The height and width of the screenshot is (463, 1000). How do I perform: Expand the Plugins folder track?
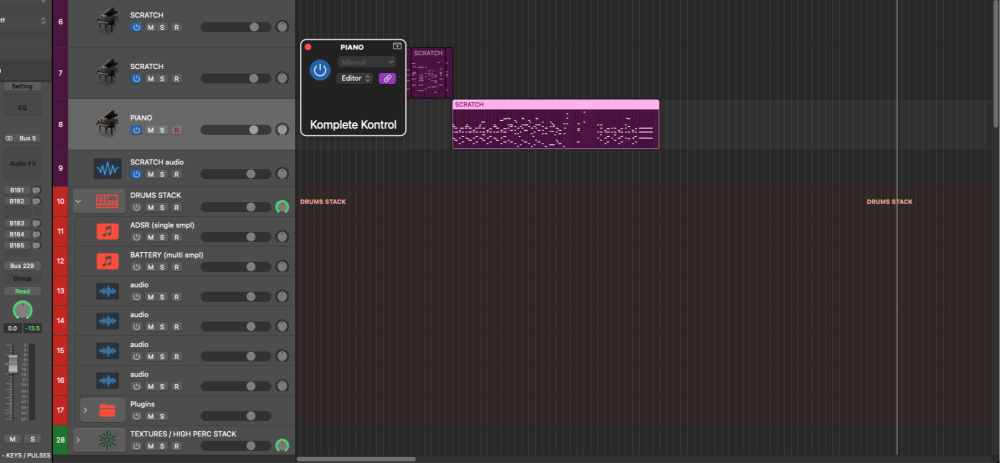pyautogui.click(x=85, y=410)
